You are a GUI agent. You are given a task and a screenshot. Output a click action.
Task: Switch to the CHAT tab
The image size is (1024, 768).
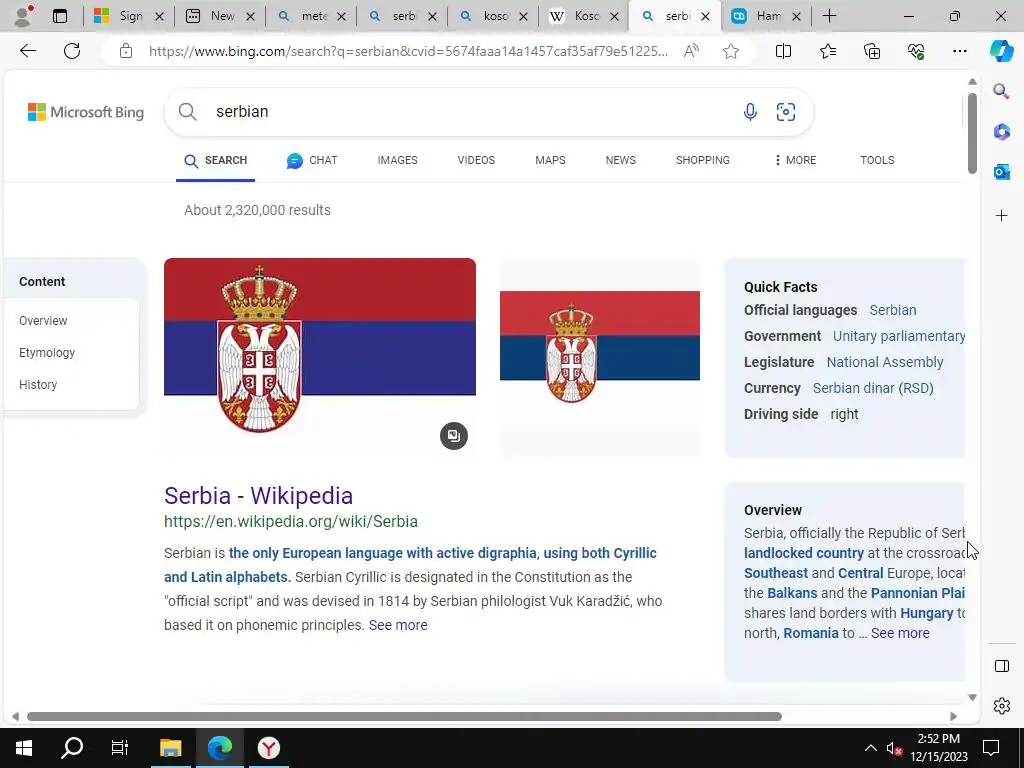(312, 160)
